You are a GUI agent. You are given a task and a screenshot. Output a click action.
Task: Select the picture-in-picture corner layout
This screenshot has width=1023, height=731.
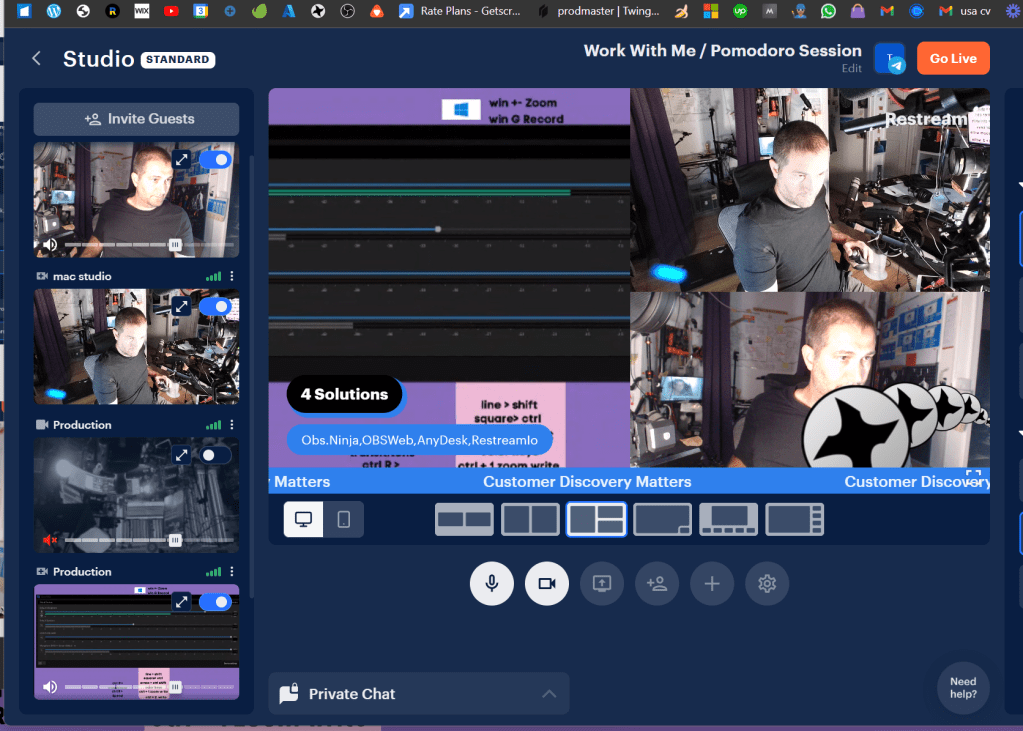tap(662, 520)
